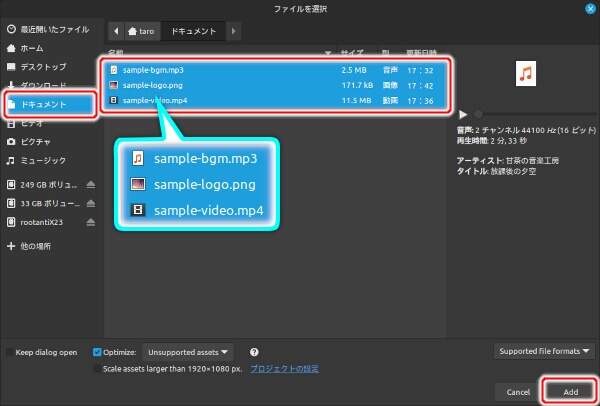Play the audio preview
This screenshot has width=600, height=406.
click(x=463, y=114)
